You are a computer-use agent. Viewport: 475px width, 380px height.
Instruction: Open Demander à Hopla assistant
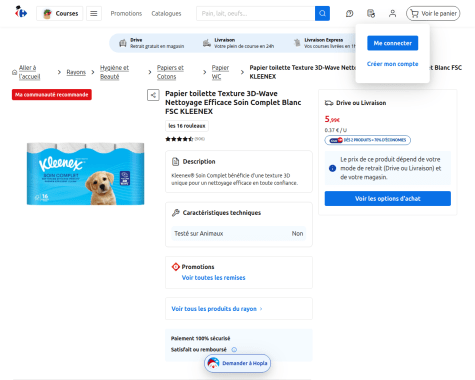click(x=237, y=363)
